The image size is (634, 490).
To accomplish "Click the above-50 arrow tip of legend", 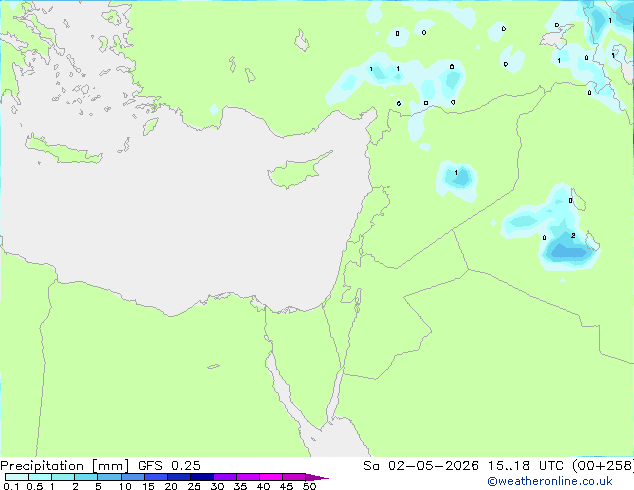I will pos(317,478).
